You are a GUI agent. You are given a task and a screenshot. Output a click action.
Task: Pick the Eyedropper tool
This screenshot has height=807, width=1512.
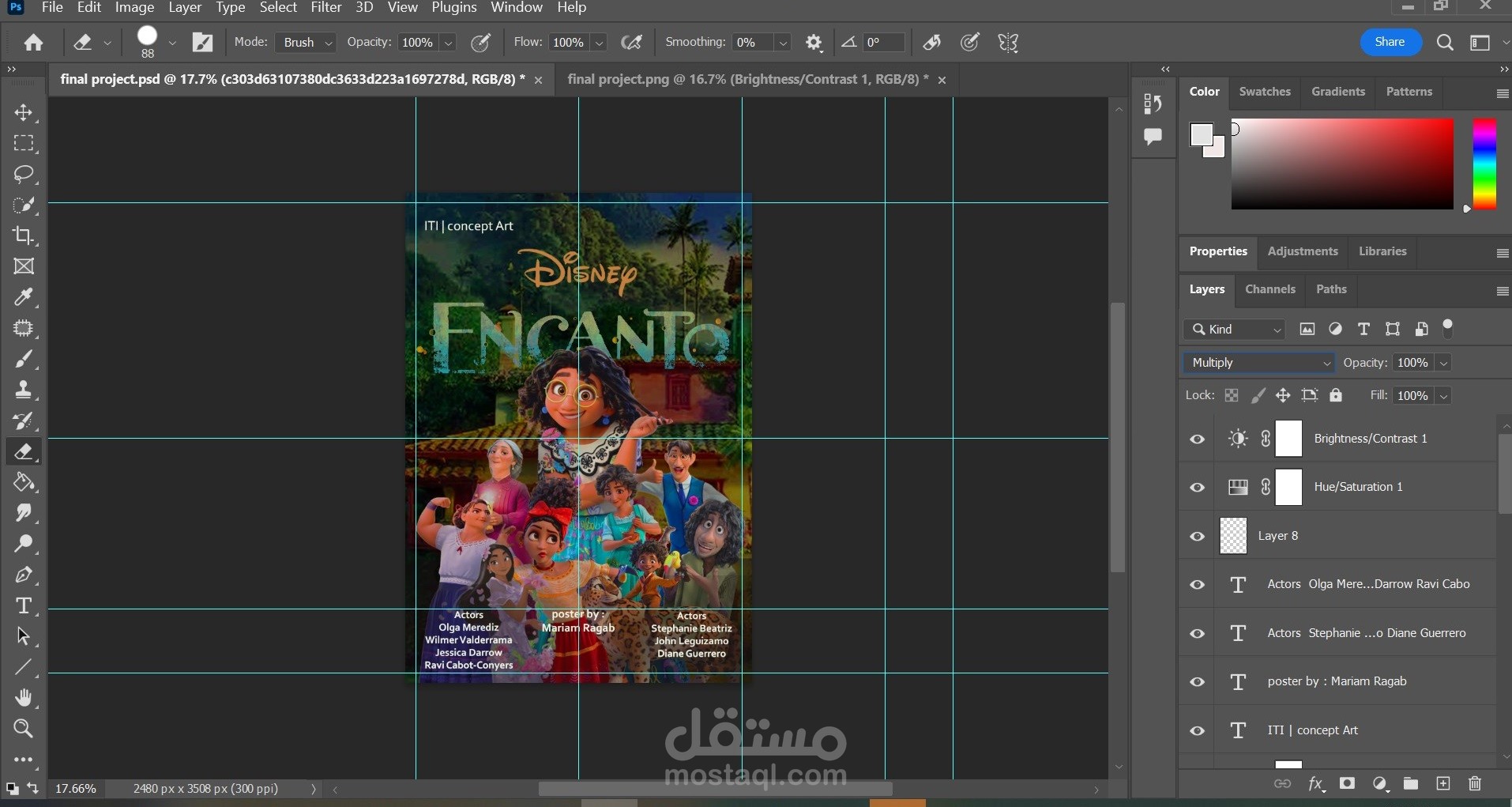(24, 297)
